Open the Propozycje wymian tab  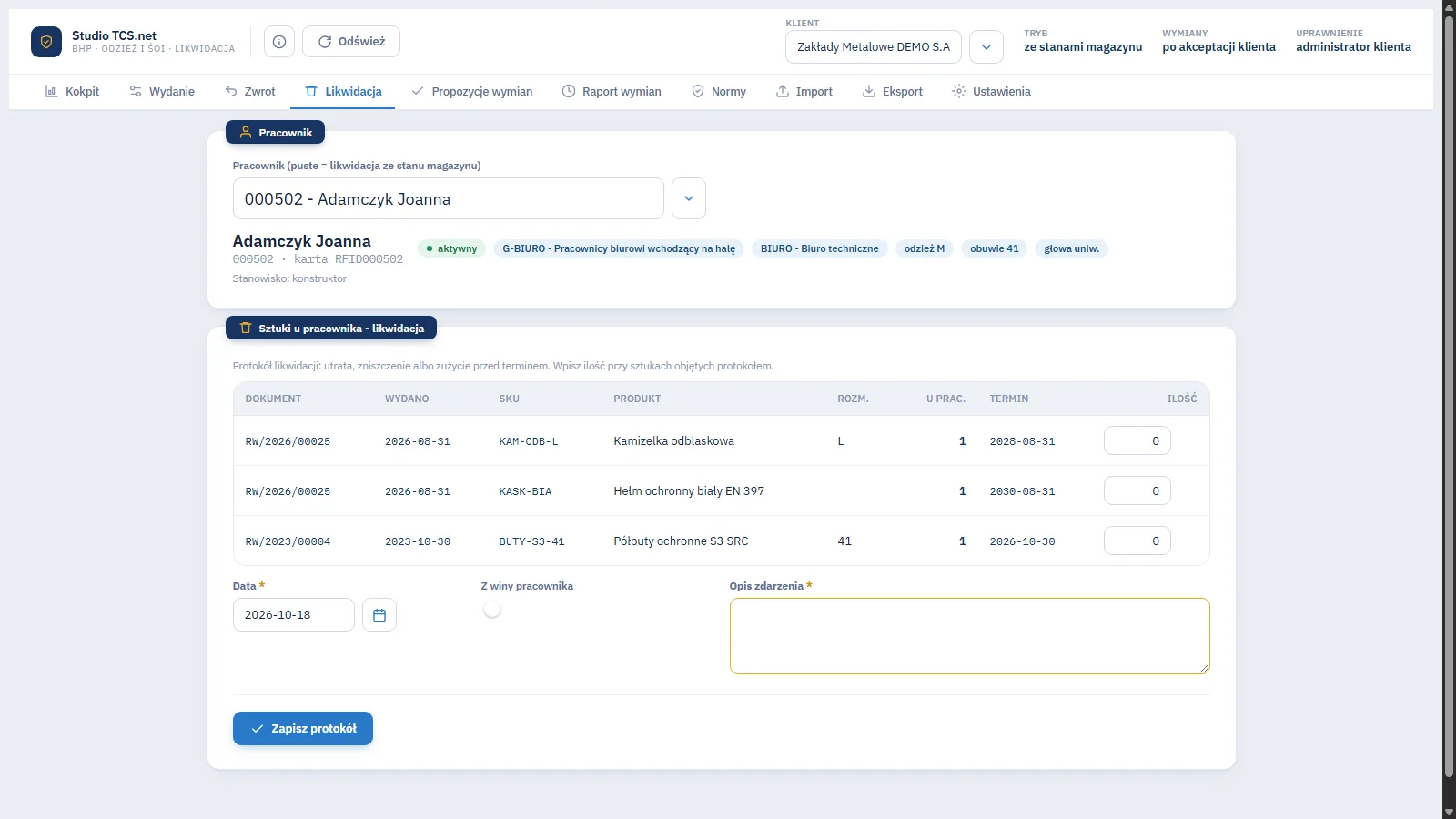[472, 92]
